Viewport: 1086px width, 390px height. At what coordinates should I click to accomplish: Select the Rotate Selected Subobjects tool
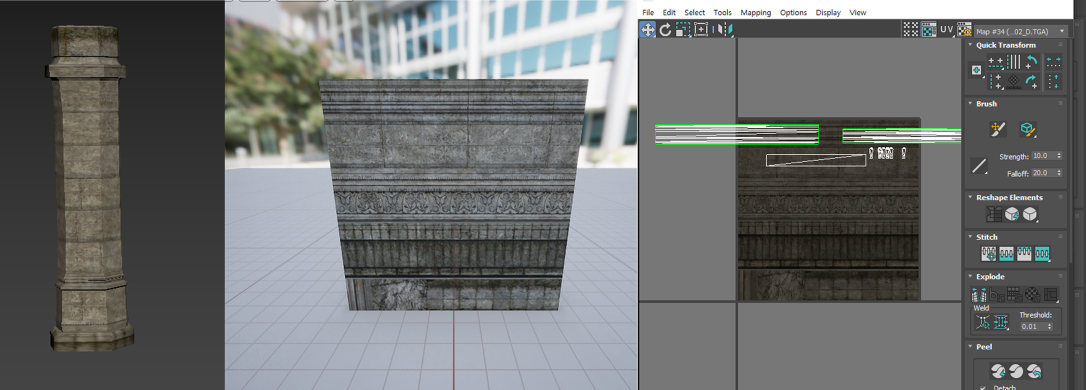[x=666, y=29]
